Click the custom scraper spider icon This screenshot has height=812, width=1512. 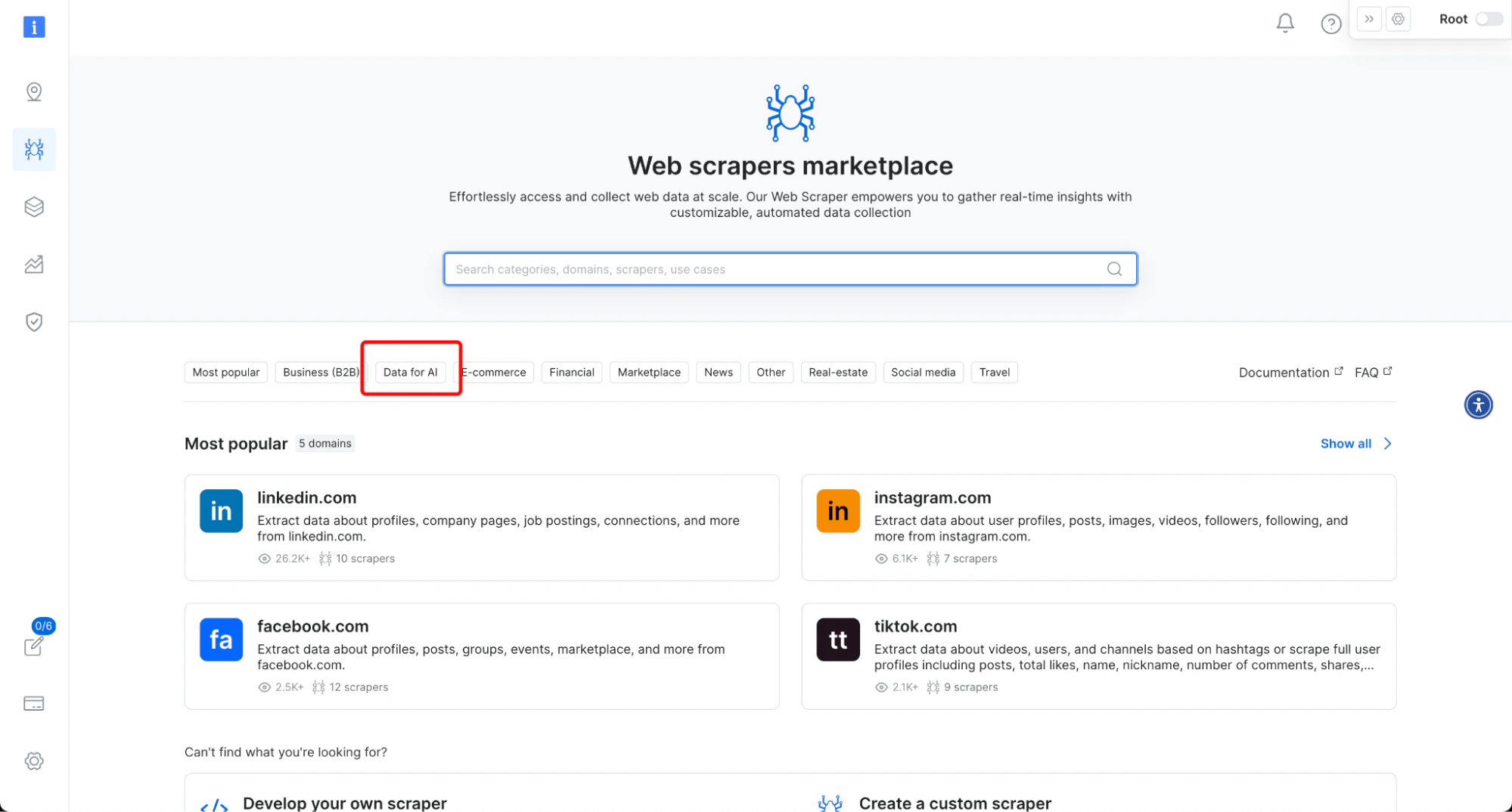point(831,804)
